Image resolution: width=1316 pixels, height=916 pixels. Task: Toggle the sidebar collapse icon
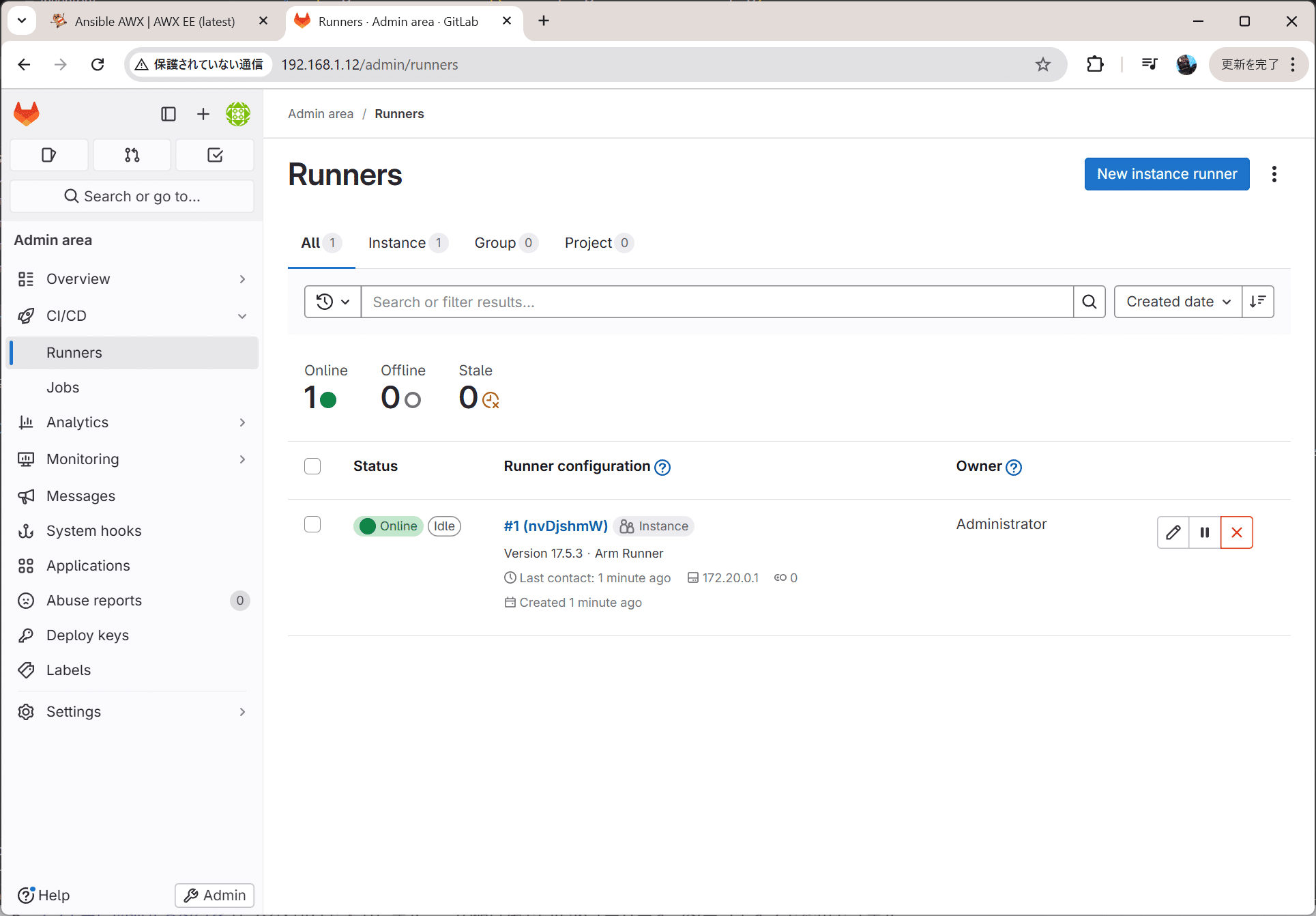168,114
